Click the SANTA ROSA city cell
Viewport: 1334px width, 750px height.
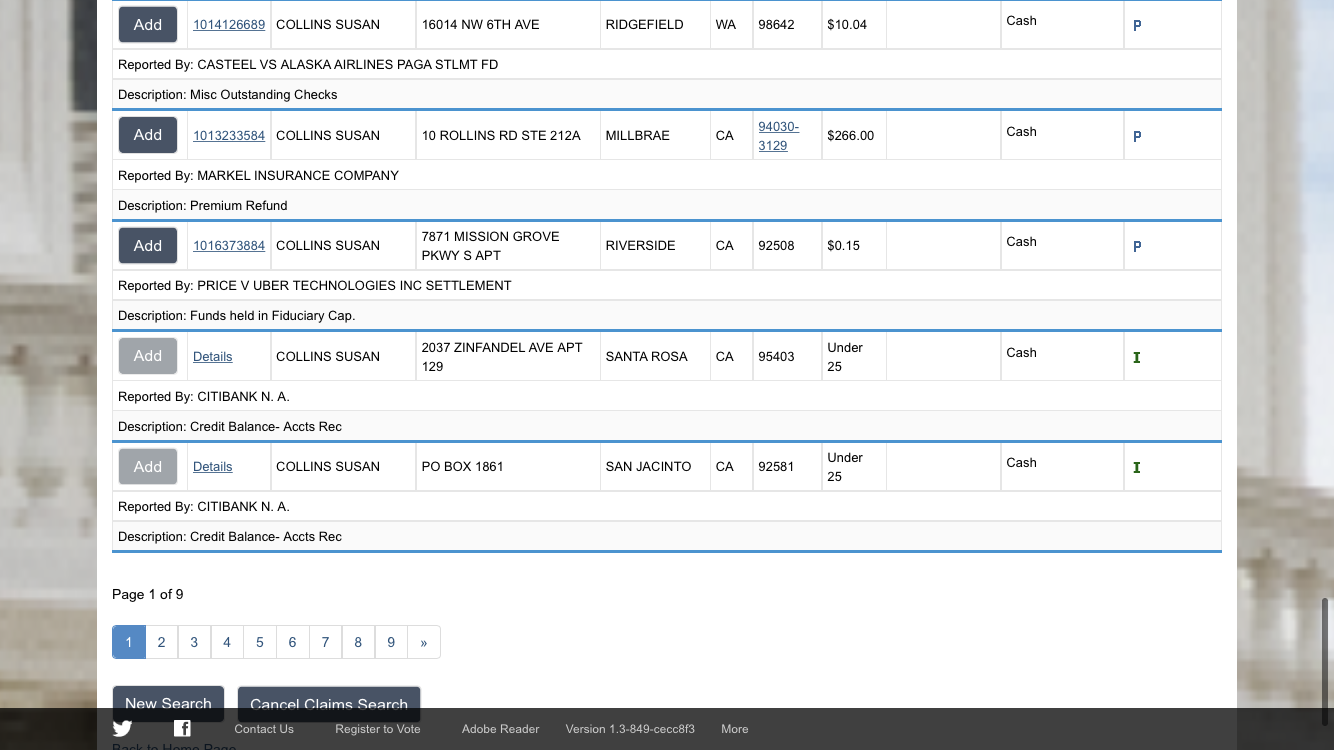[654, 356]
